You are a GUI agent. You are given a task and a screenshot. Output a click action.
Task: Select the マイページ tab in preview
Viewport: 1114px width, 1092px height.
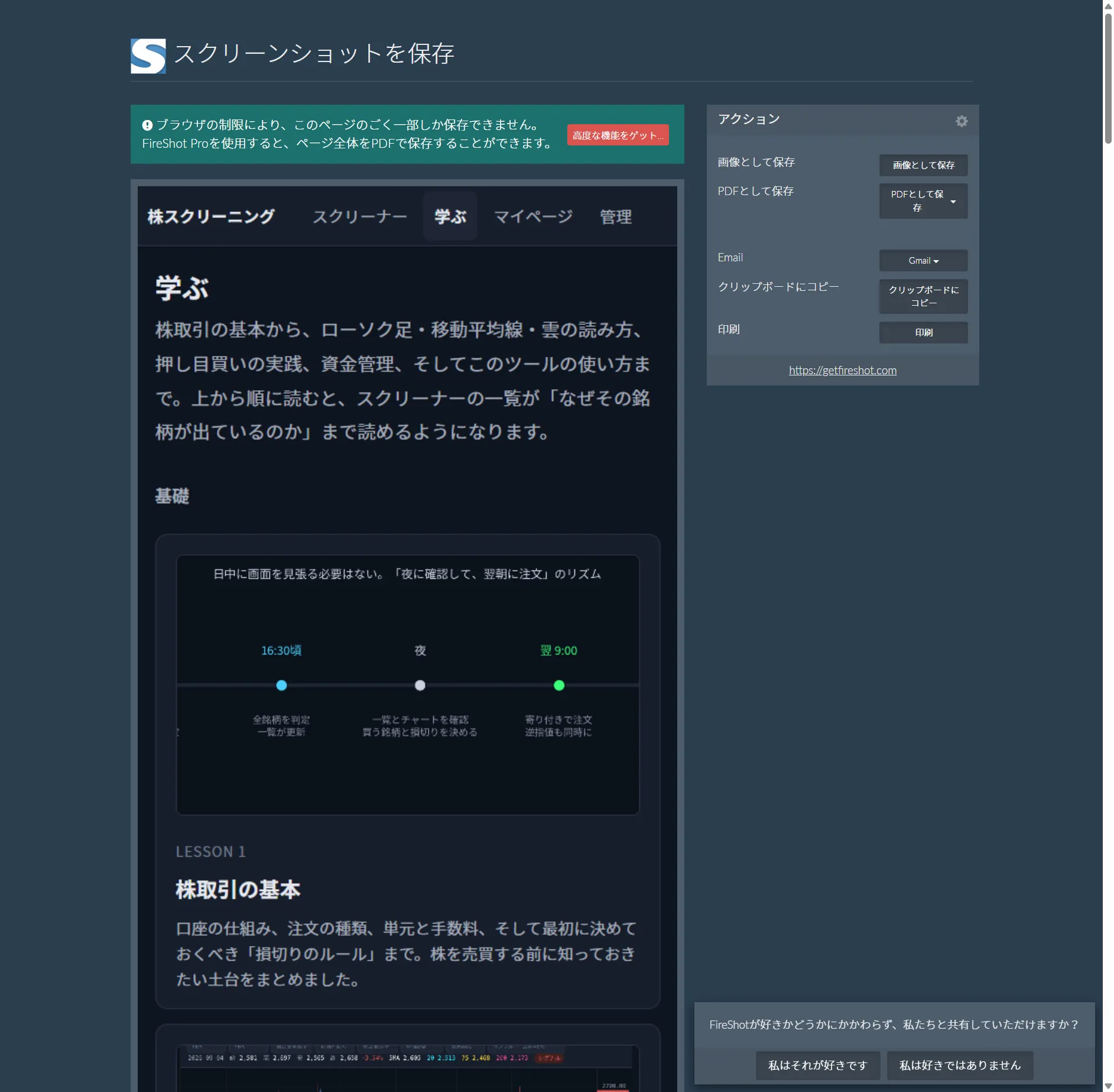(533, 217)
